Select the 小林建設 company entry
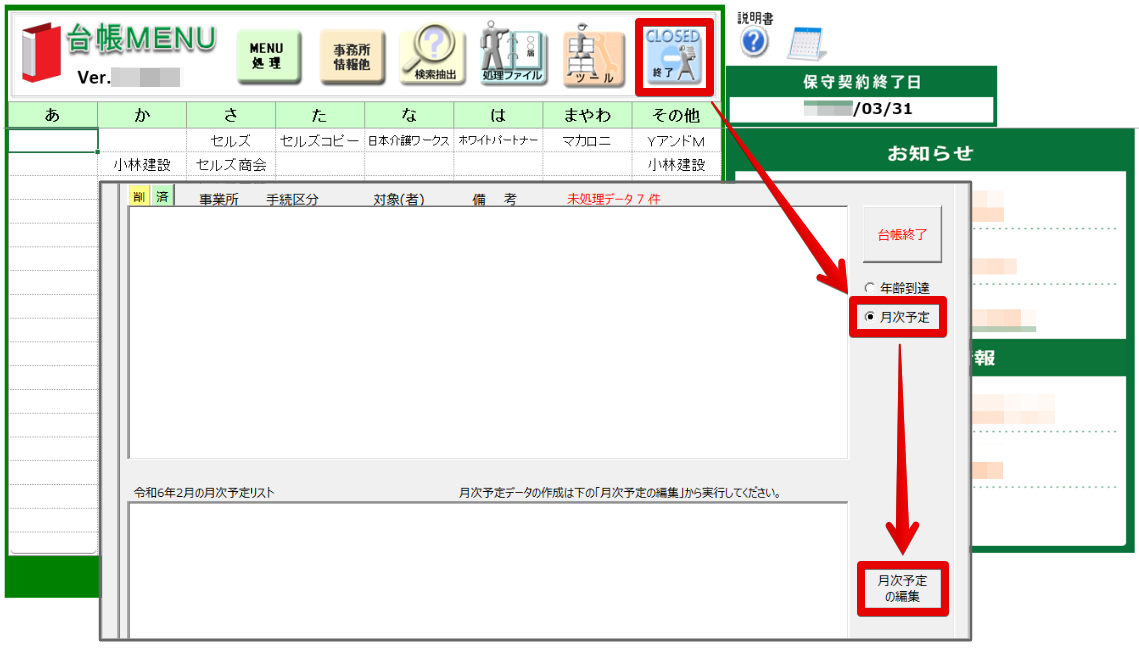 [141, 165]
